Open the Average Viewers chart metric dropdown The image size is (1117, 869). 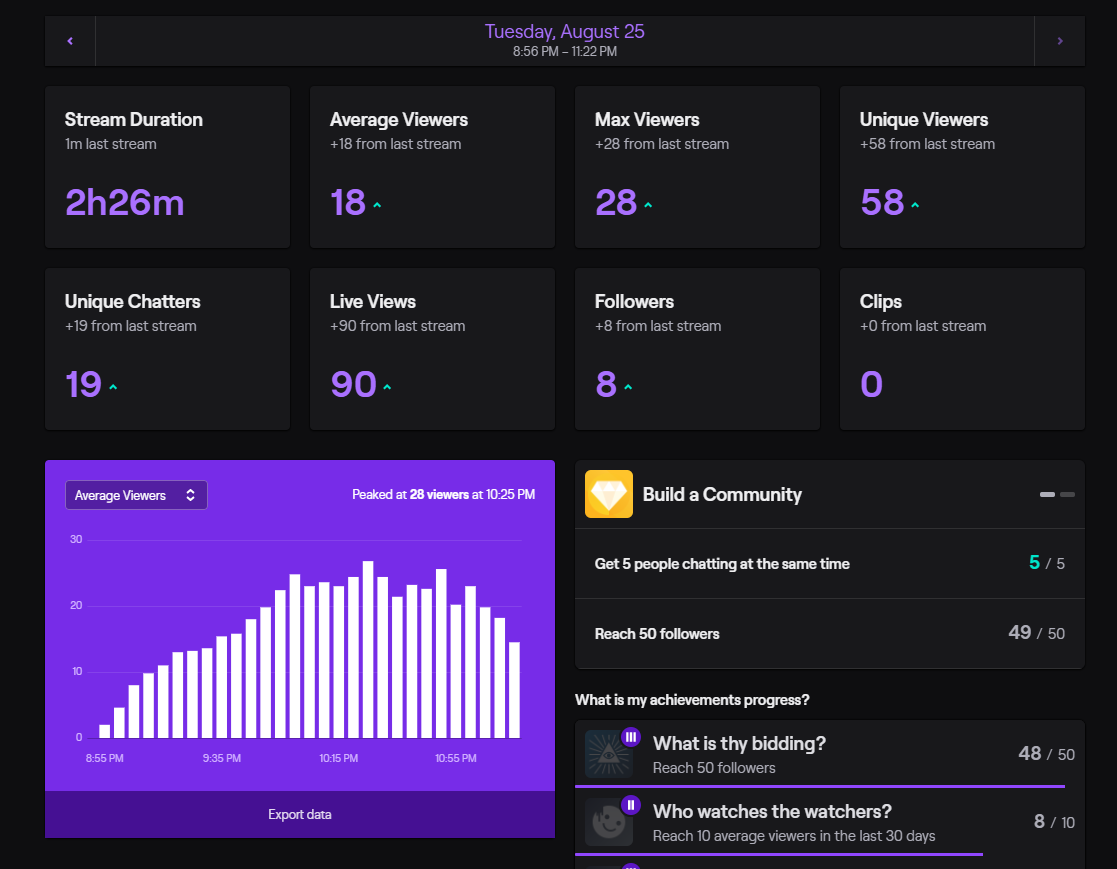click(136, 494)
